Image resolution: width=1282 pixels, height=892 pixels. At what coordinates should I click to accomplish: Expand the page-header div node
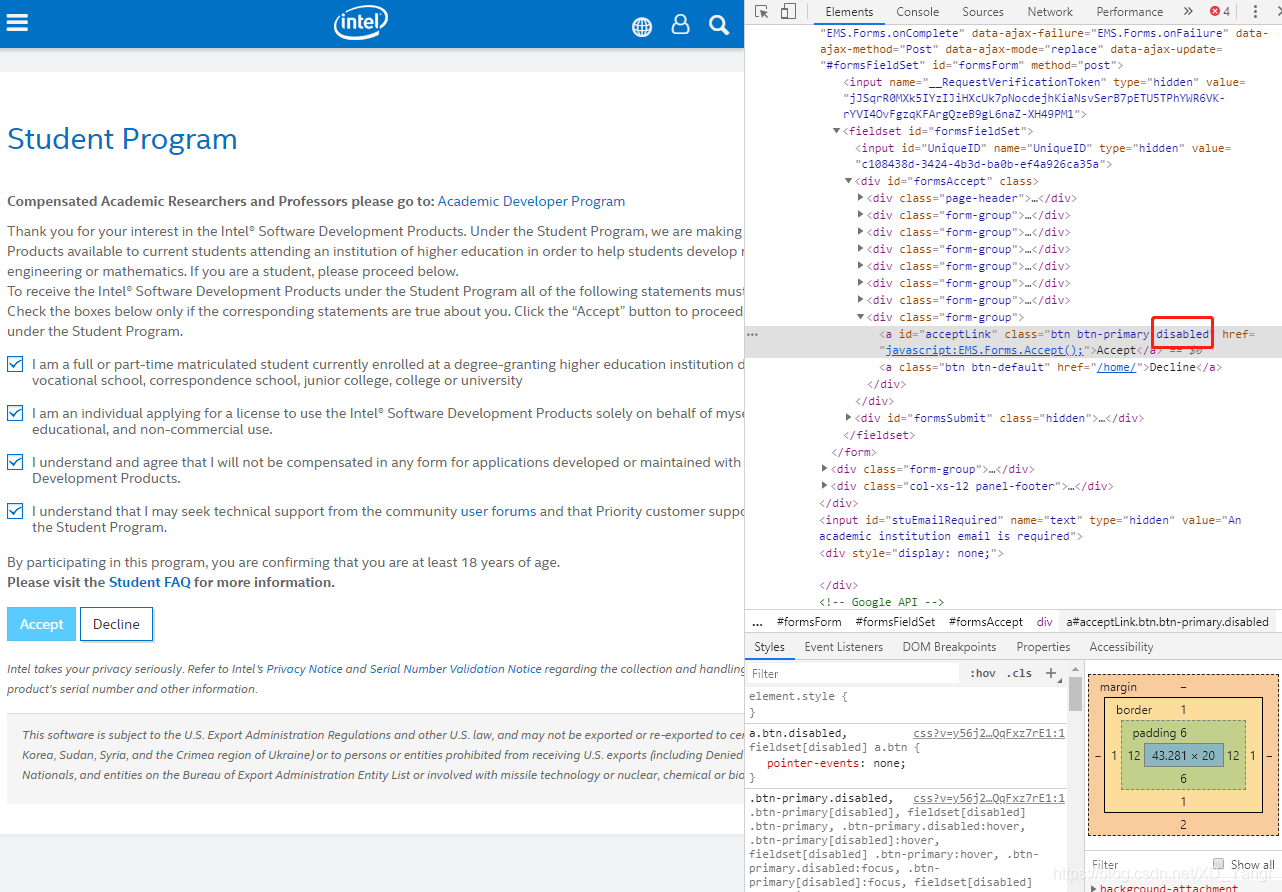(861, 198)
